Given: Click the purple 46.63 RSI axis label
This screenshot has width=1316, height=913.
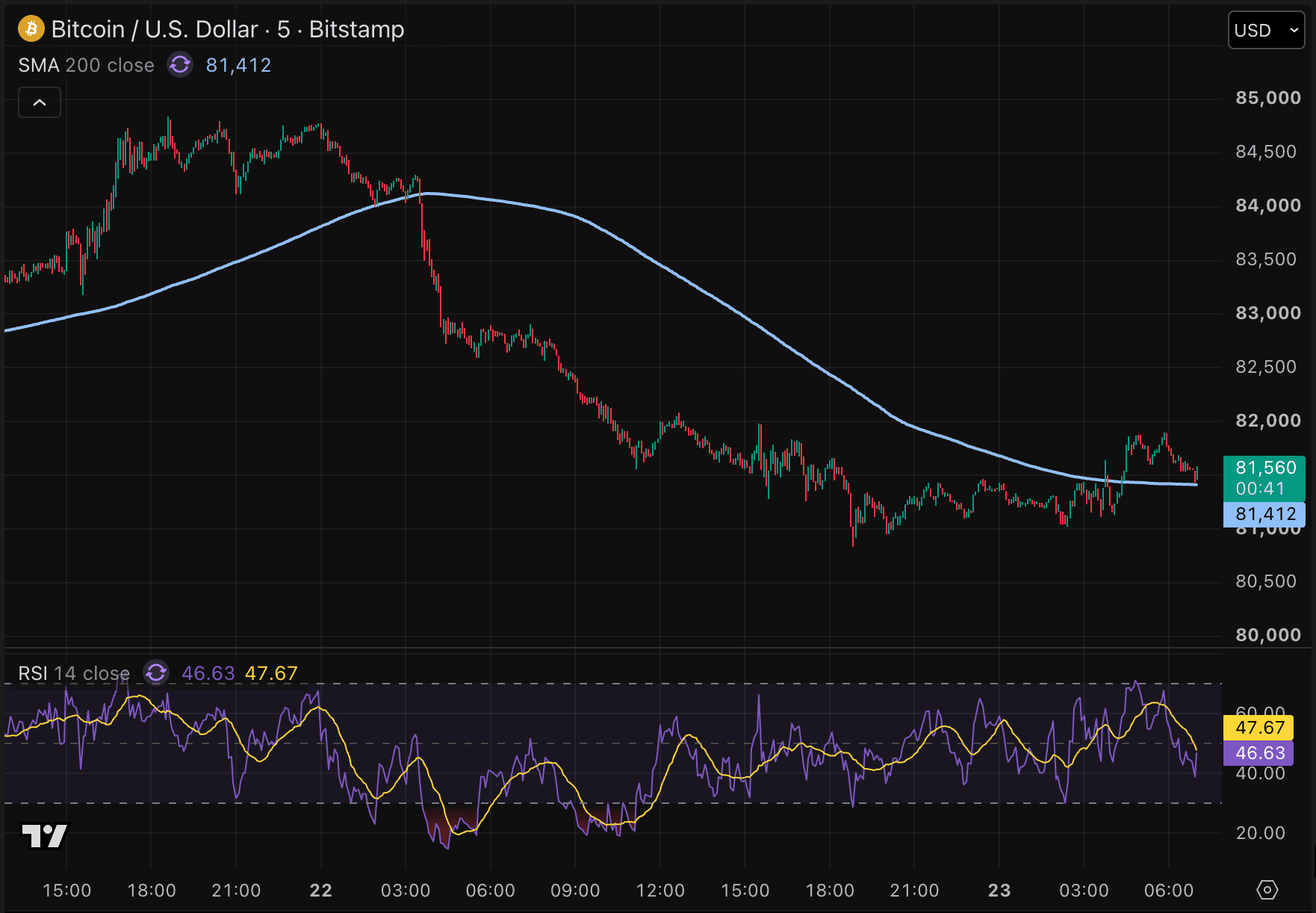Looking at the screenshot, I should (x=1259, y=753).
